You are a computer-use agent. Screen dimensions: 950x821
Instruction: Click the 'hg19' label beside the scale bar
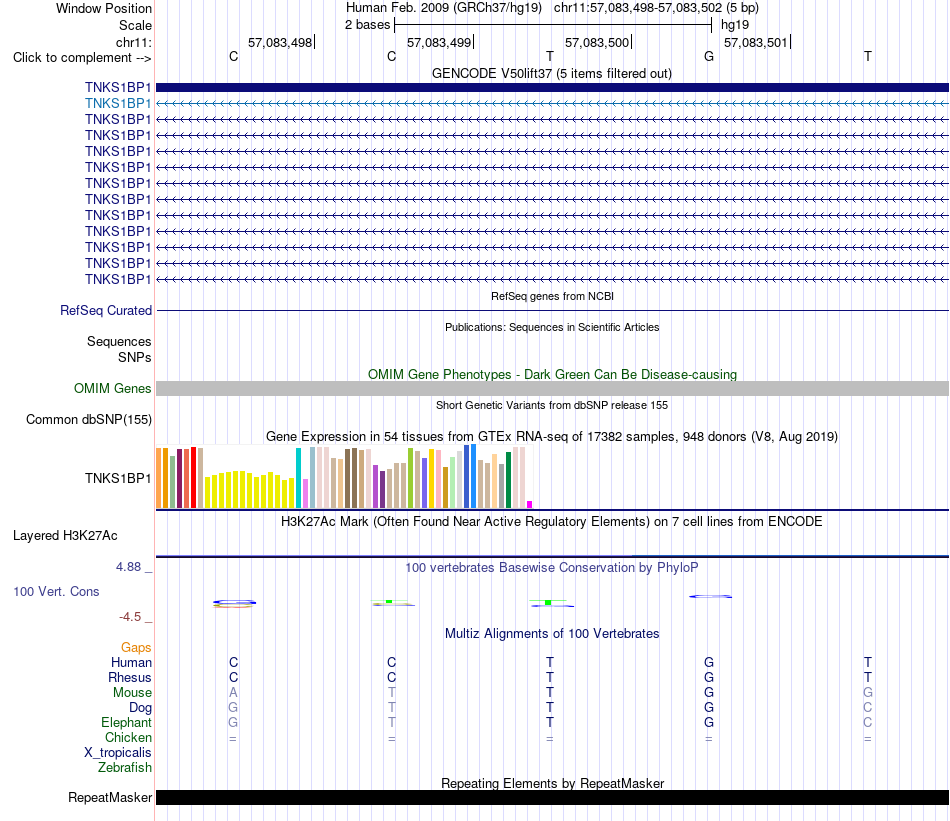[735, 25]
